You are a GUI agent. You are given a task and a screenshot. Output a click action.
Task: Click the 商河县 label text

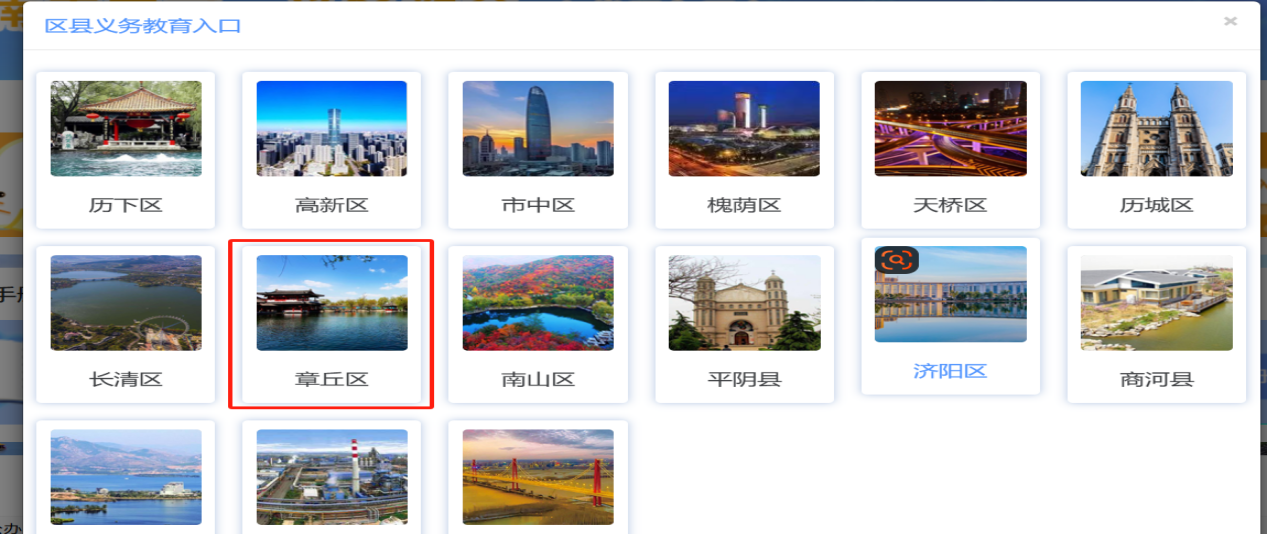(x=1157, y=380)
